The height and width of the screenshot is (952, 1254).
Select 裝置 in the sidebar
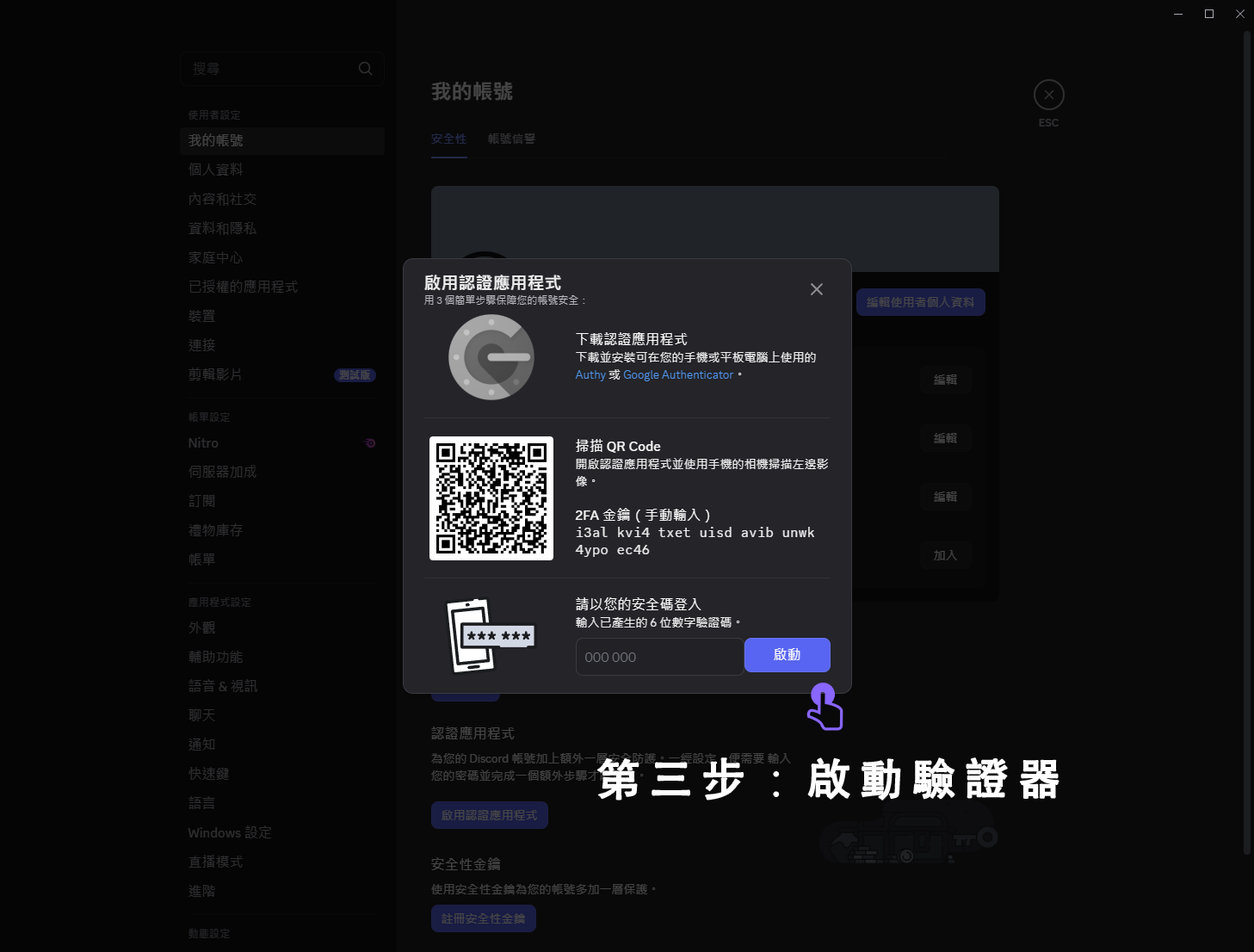tap(282, 316)
